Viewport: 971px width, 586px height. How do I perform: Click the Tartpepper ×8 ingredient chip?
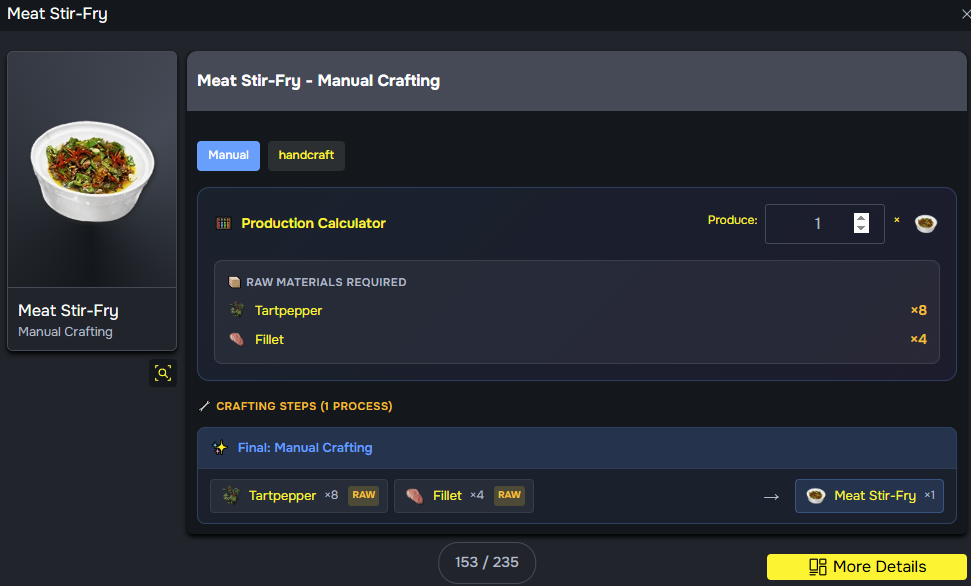298,496
